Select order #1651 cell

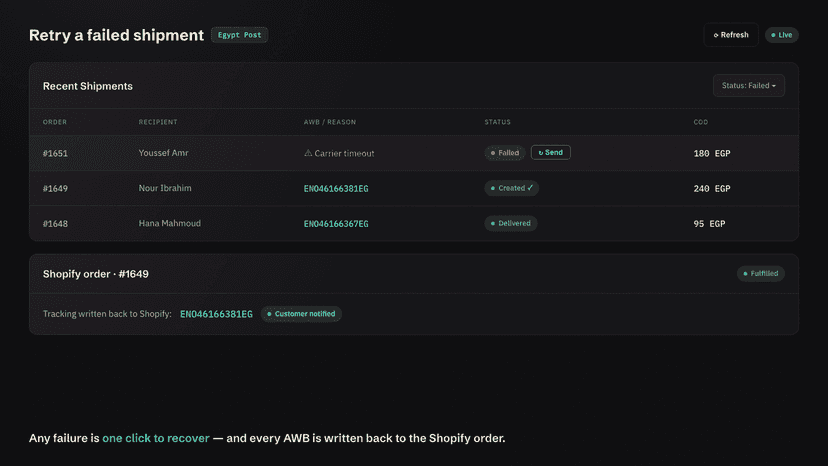(x=55, y=153)
